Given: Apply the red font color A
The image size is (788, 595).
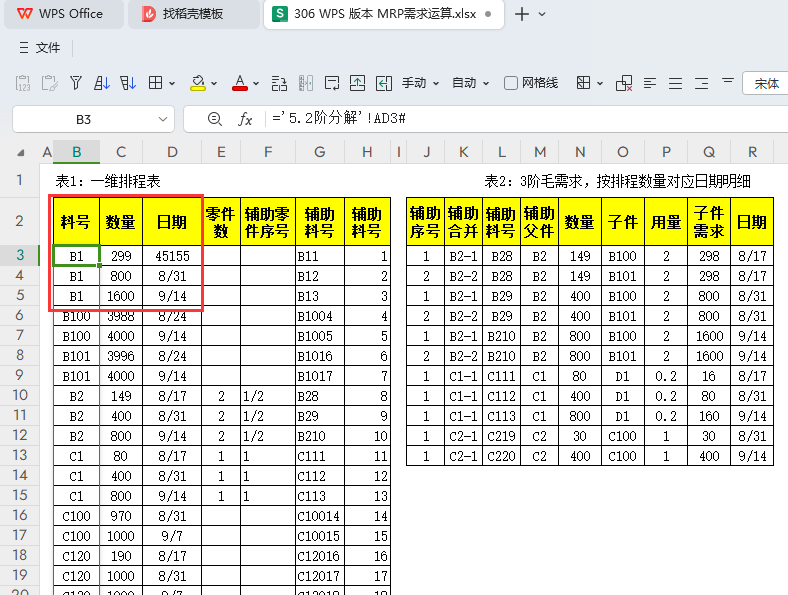Looking at the screenshot, I should 240,83.
